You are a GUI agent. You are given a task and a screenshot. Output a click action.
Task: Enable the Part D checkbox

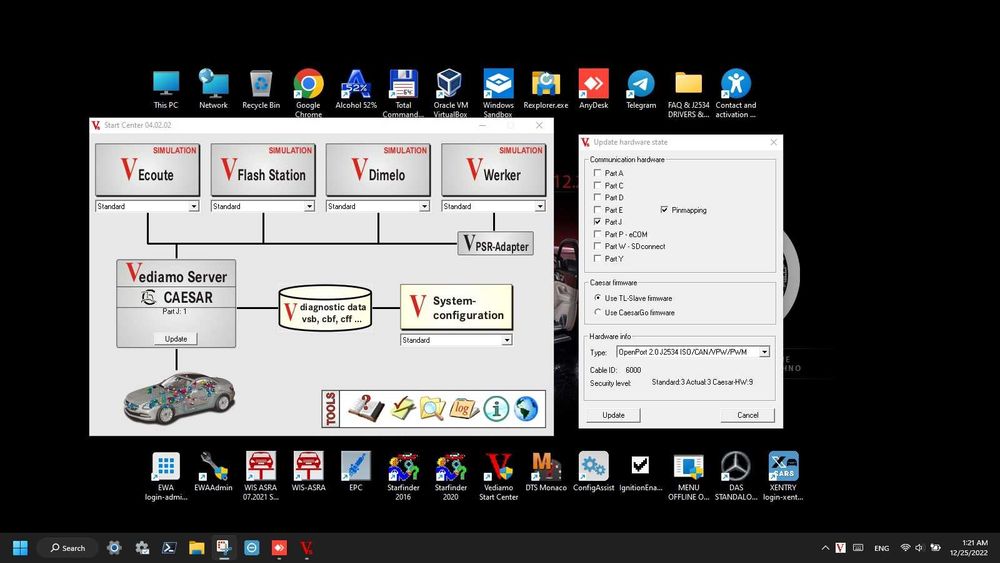pos(598,197)
